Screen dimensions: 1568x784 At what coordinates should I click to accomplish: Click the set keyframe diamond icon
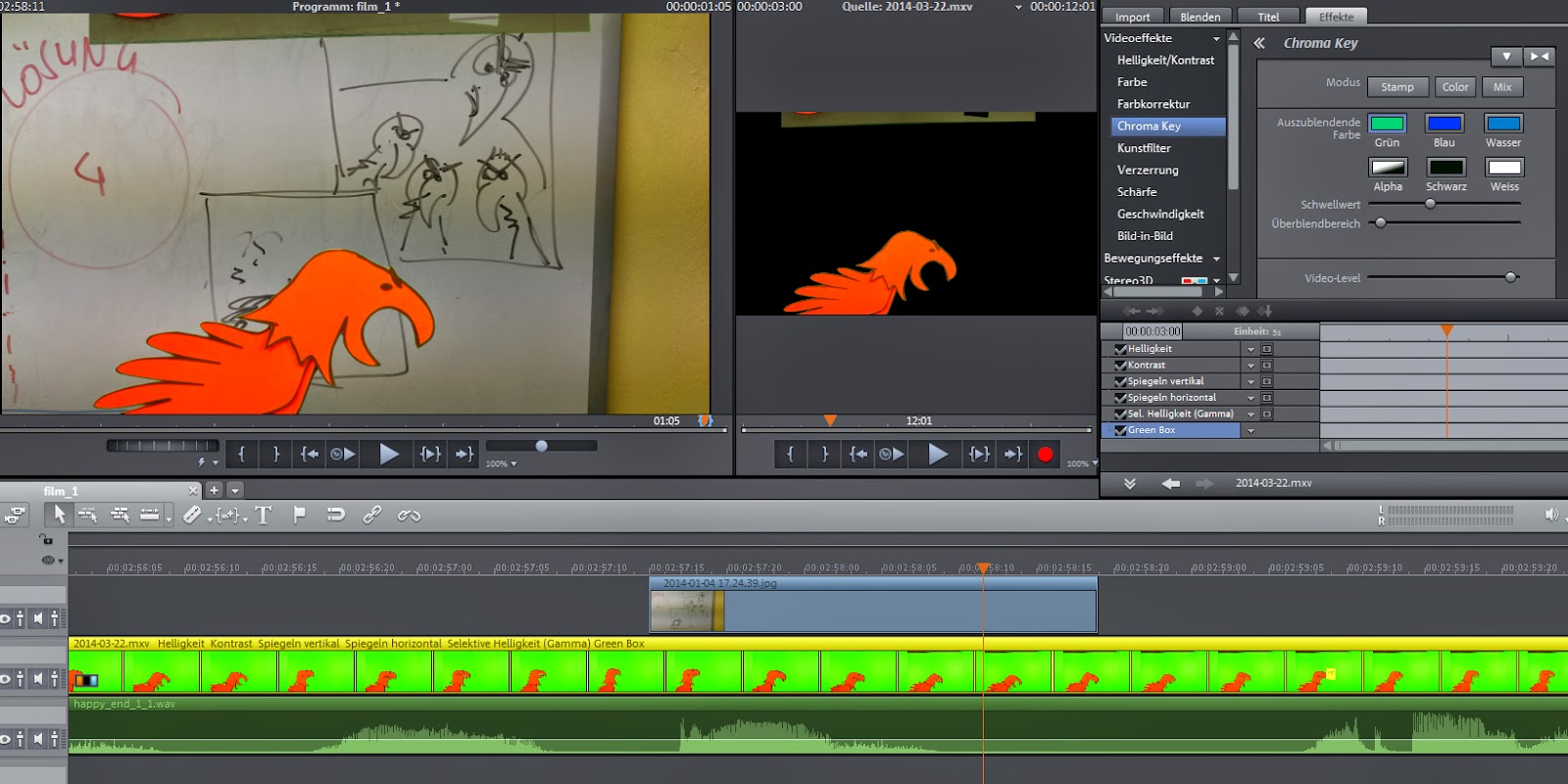[x=1197, y=311]
